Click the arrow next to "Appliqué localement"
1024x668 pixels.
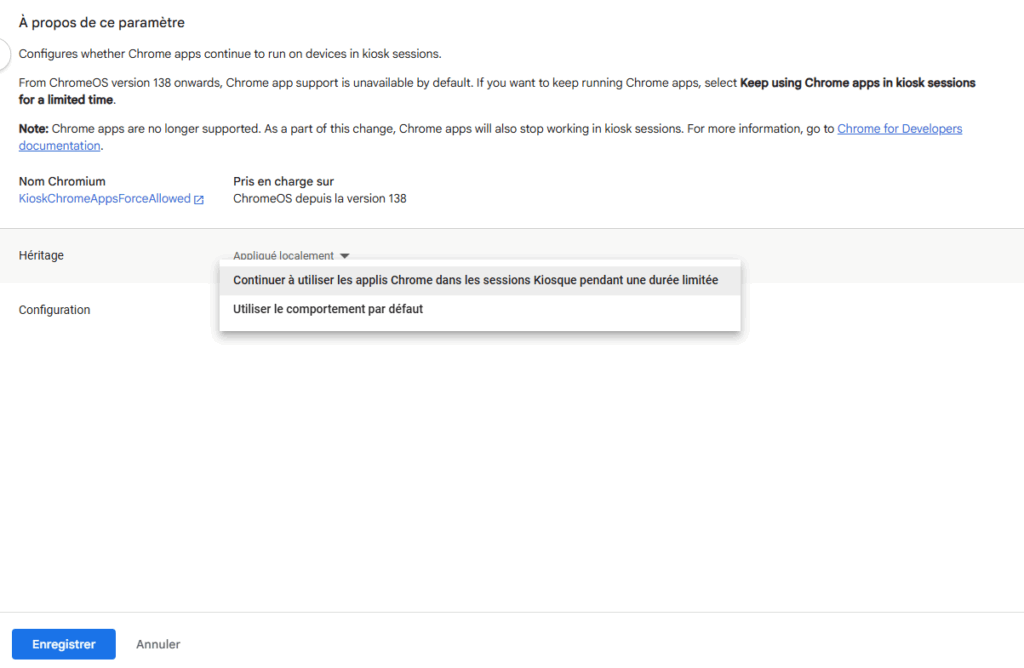(344, 256)
